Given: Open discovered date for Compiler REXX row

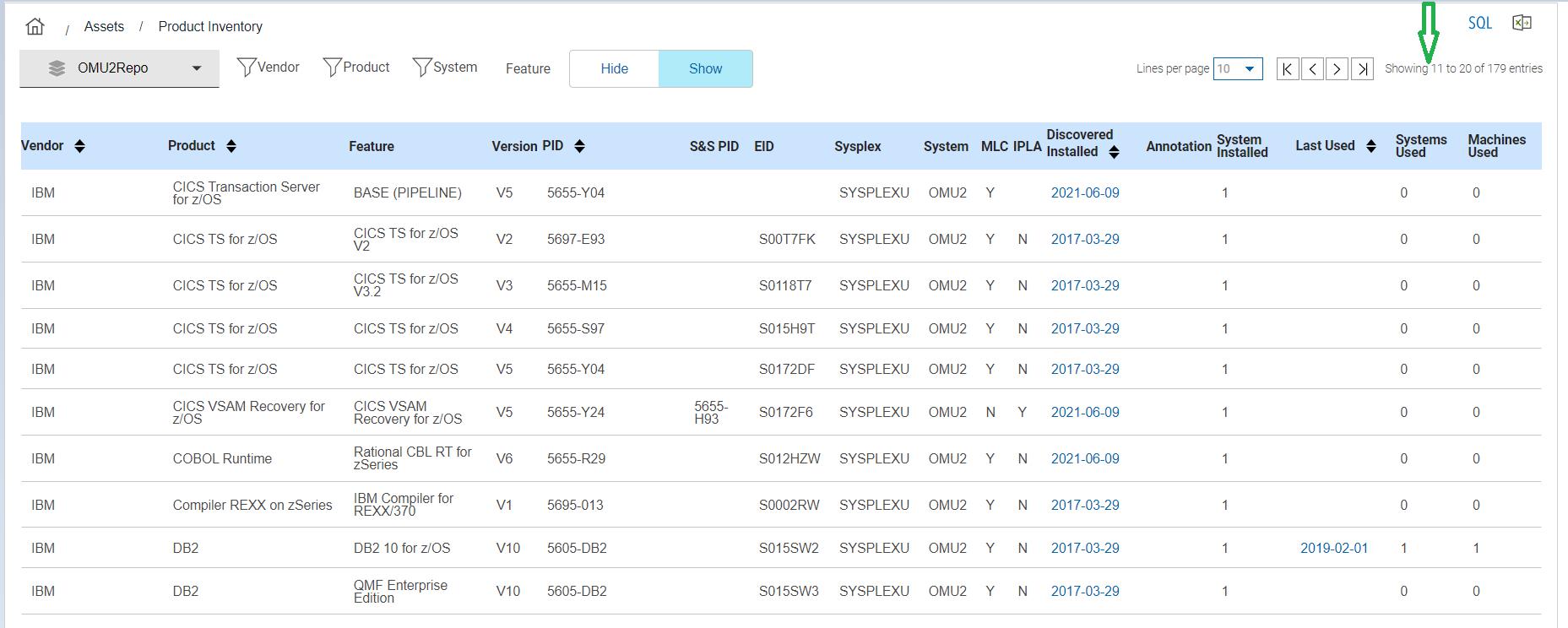Looking at the screenshot, I should [1085, 505].
